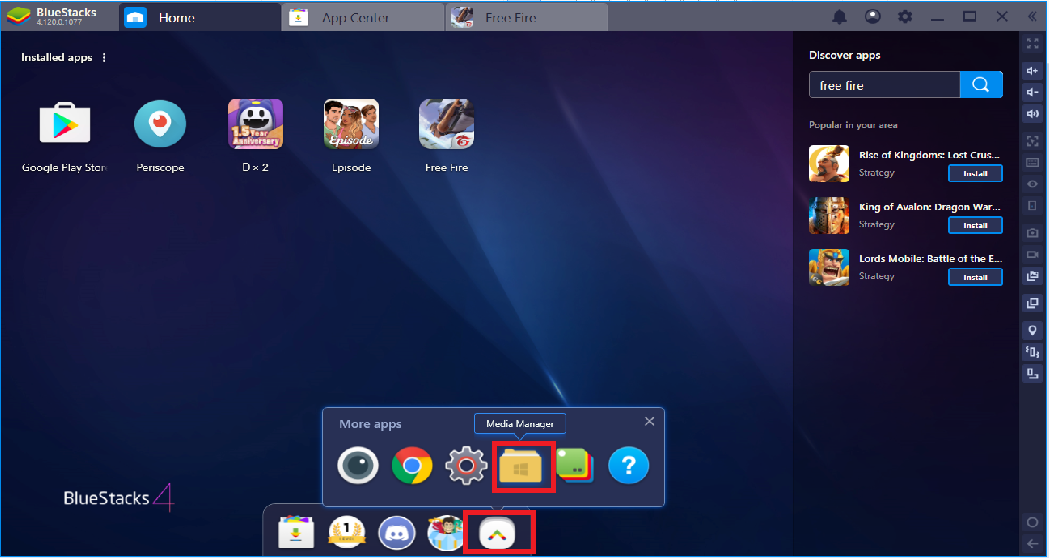Click King of Avalon: Dragon War... title
This screenshot has height=558, width=1049.
(930, 207)
